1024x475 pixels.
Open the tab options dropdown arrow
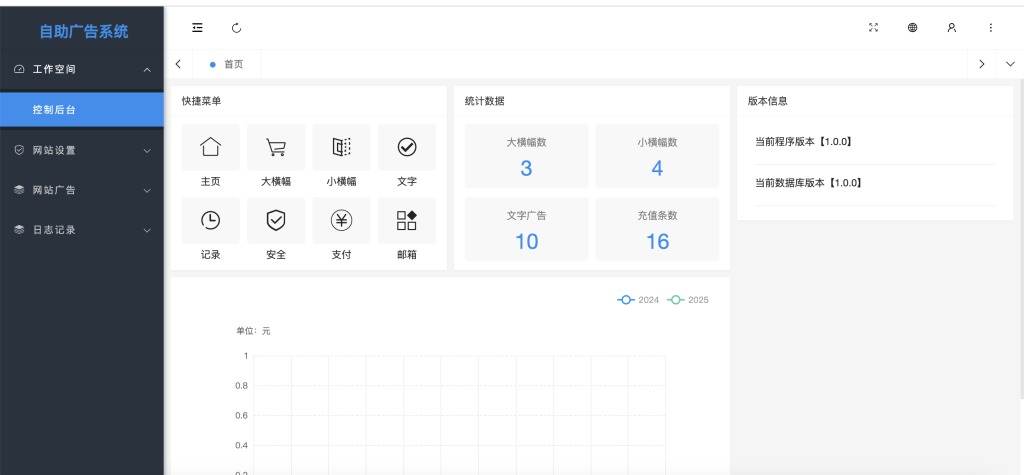tap(1009, 64)
